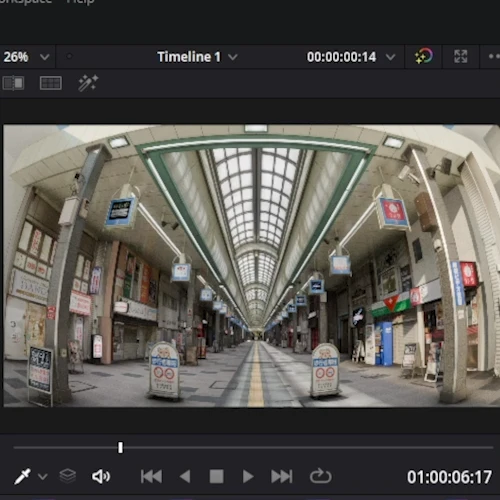Open the Timeline 1 name dropdown
500x500 pixels.
coord(233,57)
